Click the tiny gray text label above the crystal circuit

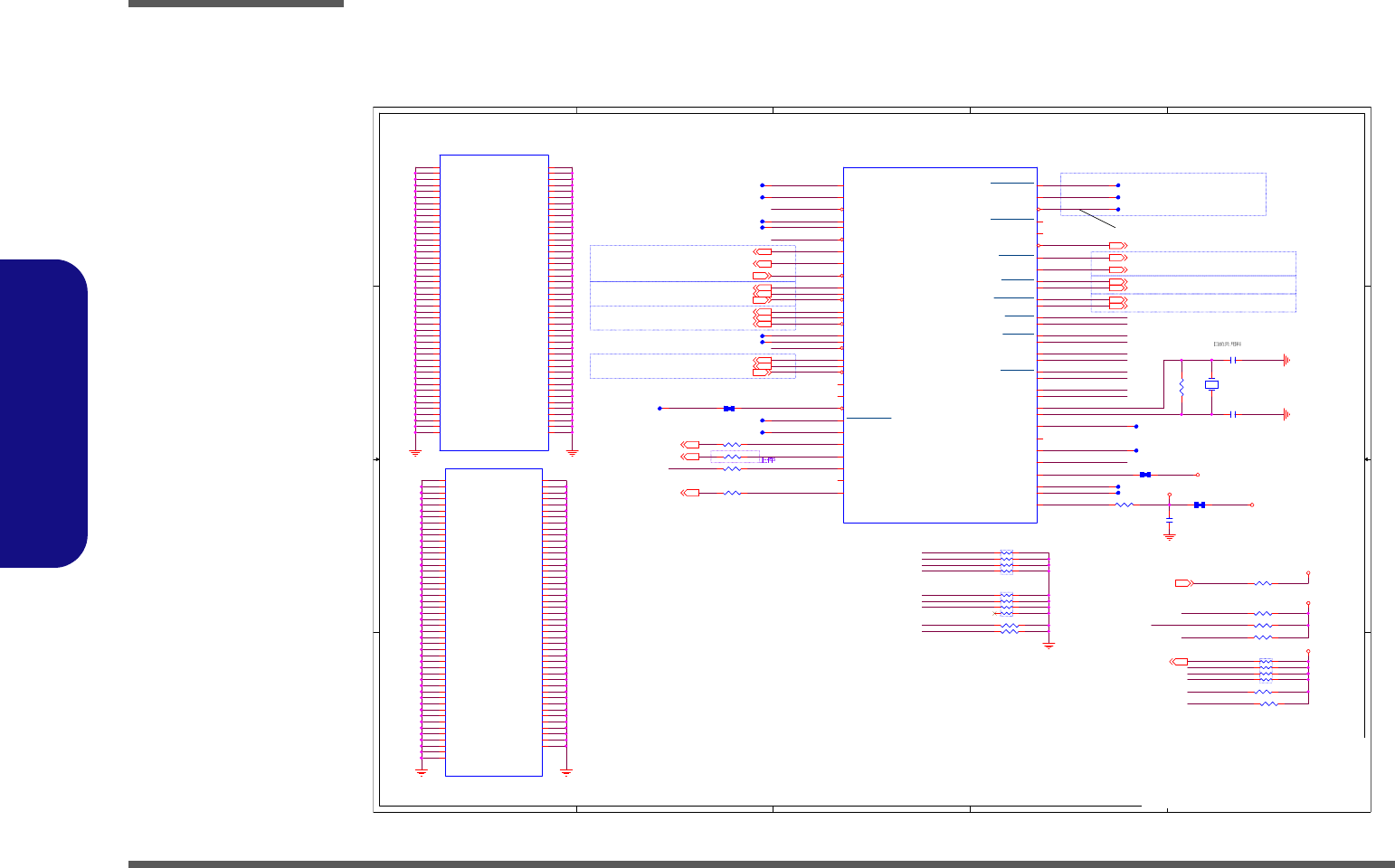[x=1227, y=344]
